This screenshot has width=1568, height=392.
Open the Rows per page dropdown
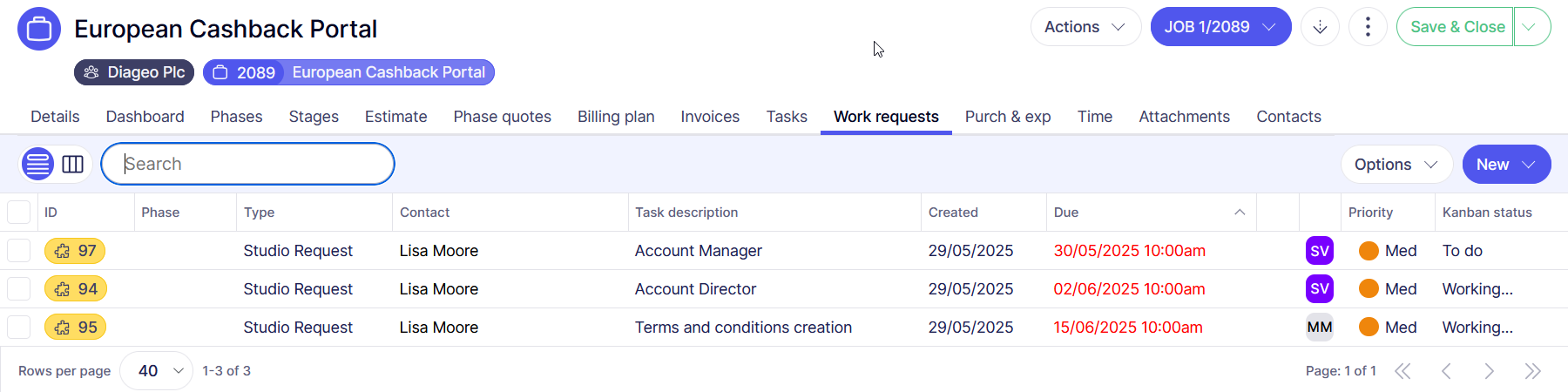[x=157, y=371]
